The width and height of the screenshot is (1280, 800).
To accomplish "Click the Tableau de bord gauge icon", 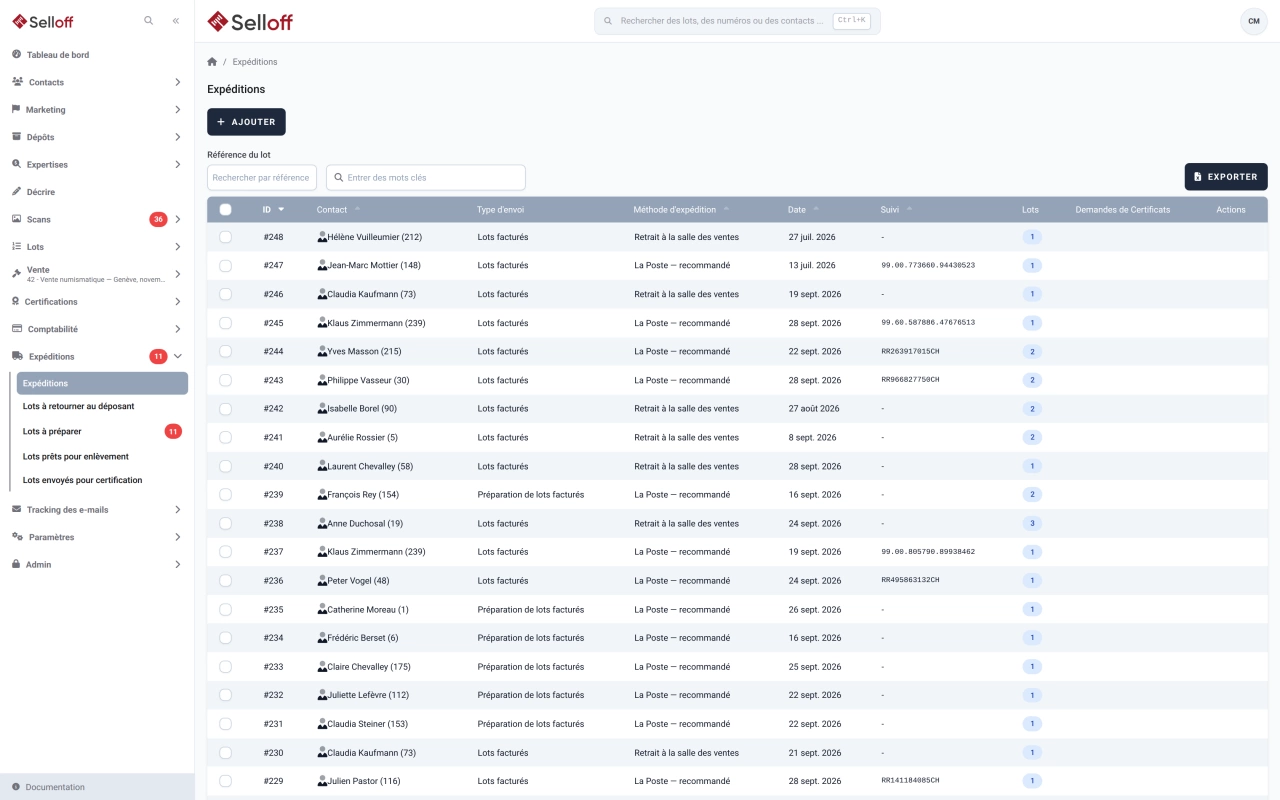I will point(16,54).
